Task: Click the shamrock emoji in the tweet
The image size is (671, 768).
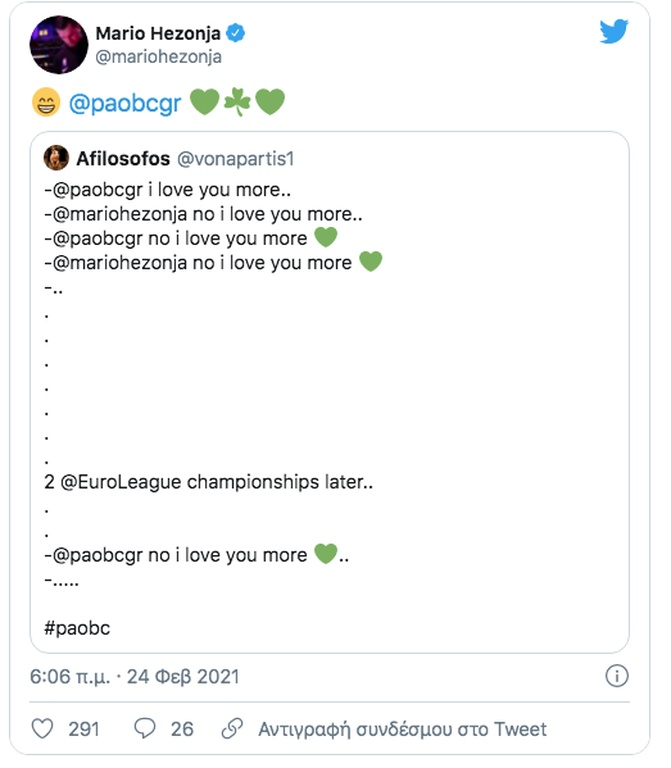Action: [x=237, y=102]
